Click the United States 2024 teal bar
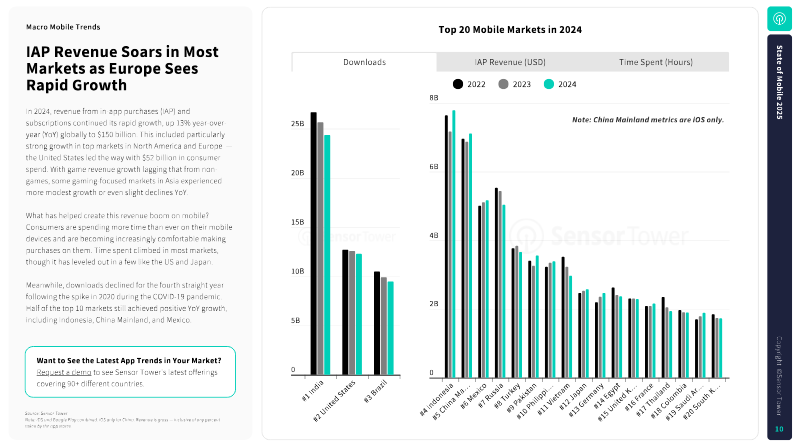The height and width of the screenshot is (447, 800). pyautogui.click(x=359, y=314)
